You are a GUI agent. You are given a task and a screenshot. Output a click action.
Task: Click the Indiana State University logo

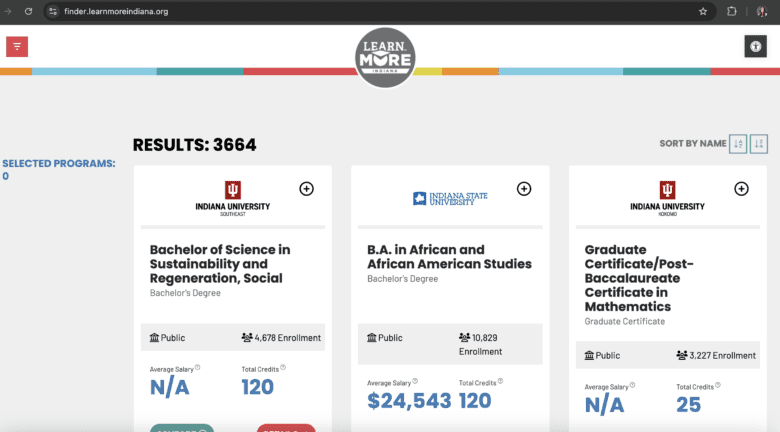tap(450, 199)
